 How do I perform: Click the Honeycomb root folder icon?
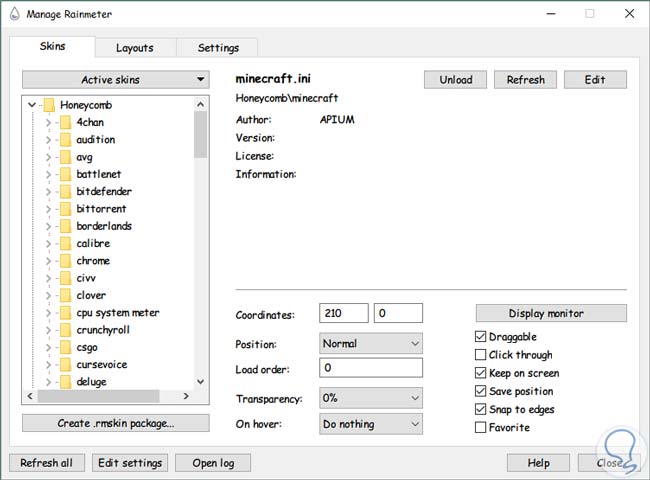48,105
